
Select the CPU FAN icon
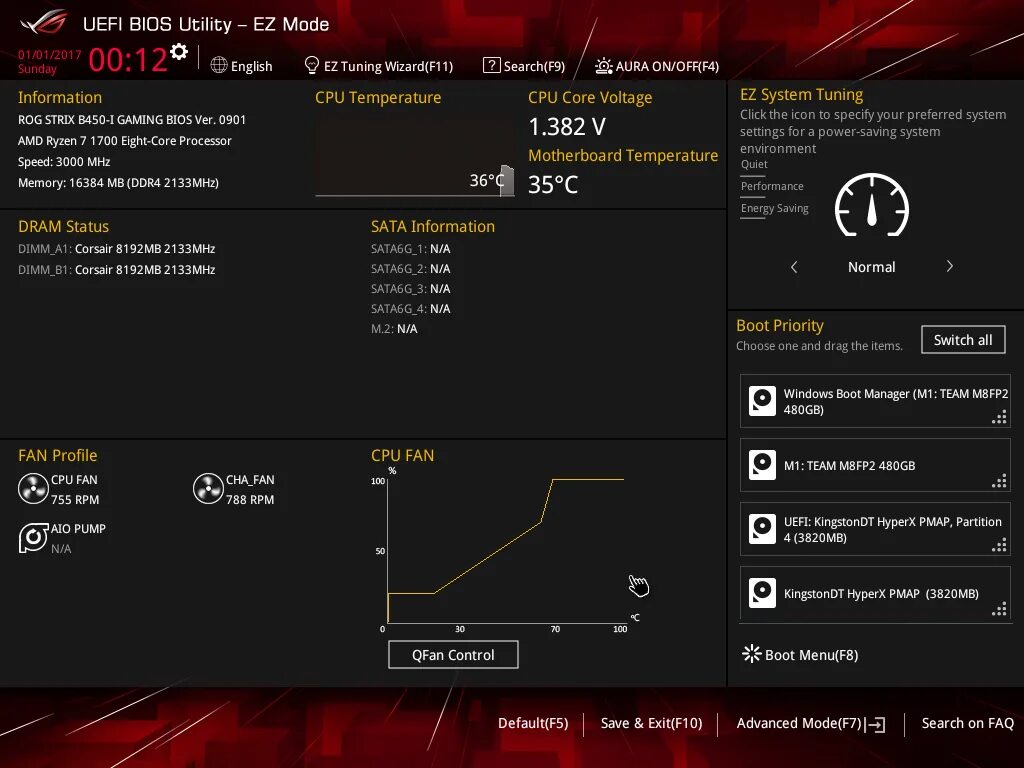(33, 488)
